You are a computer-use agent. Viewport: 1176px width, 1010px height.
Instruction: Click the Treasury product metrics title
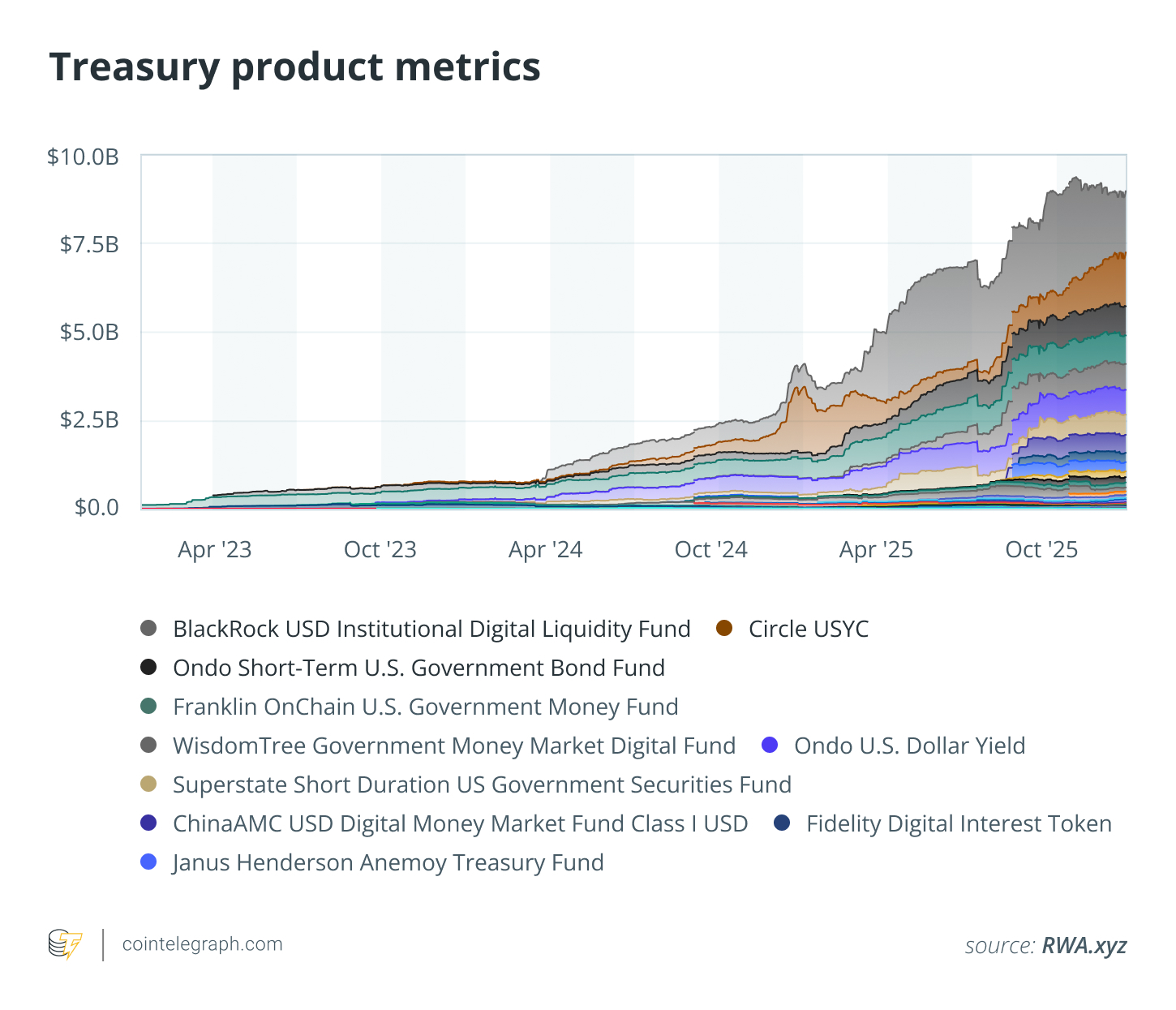coord(294,67)
